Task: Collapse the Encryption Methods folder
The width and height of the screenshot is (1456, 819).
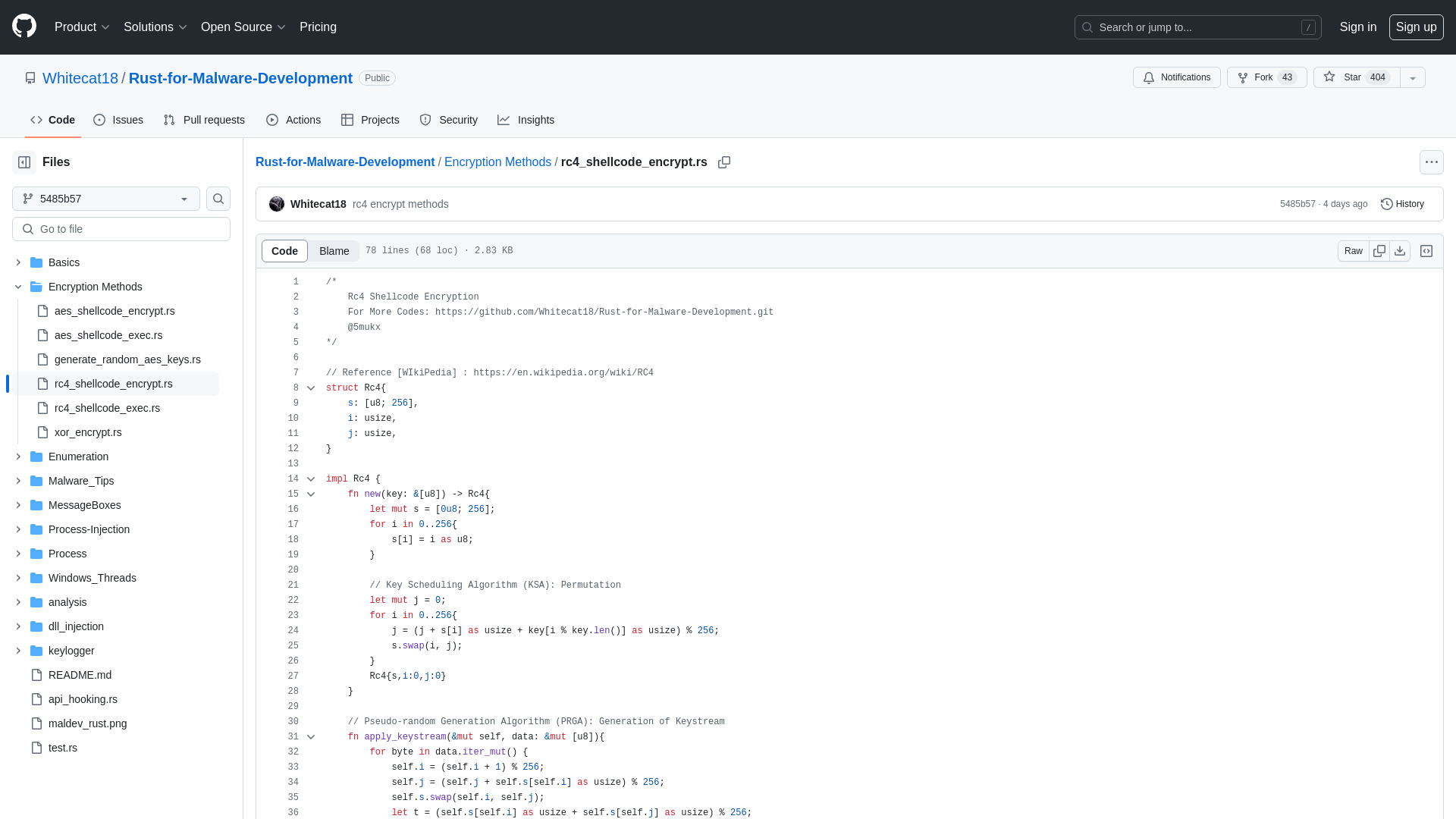Action: 18,287
